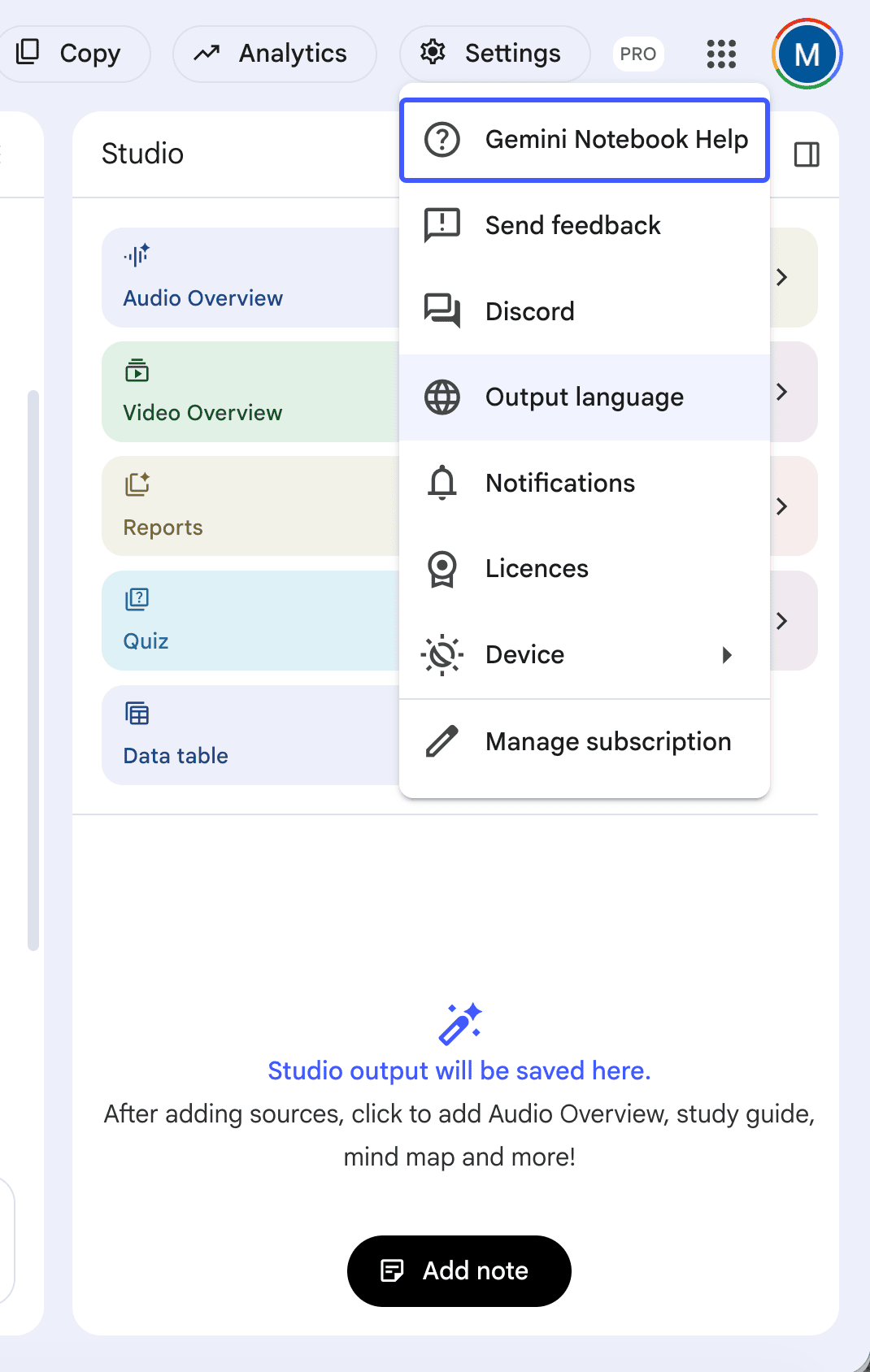Open Licences menu entry

click(x=585, y=569)
